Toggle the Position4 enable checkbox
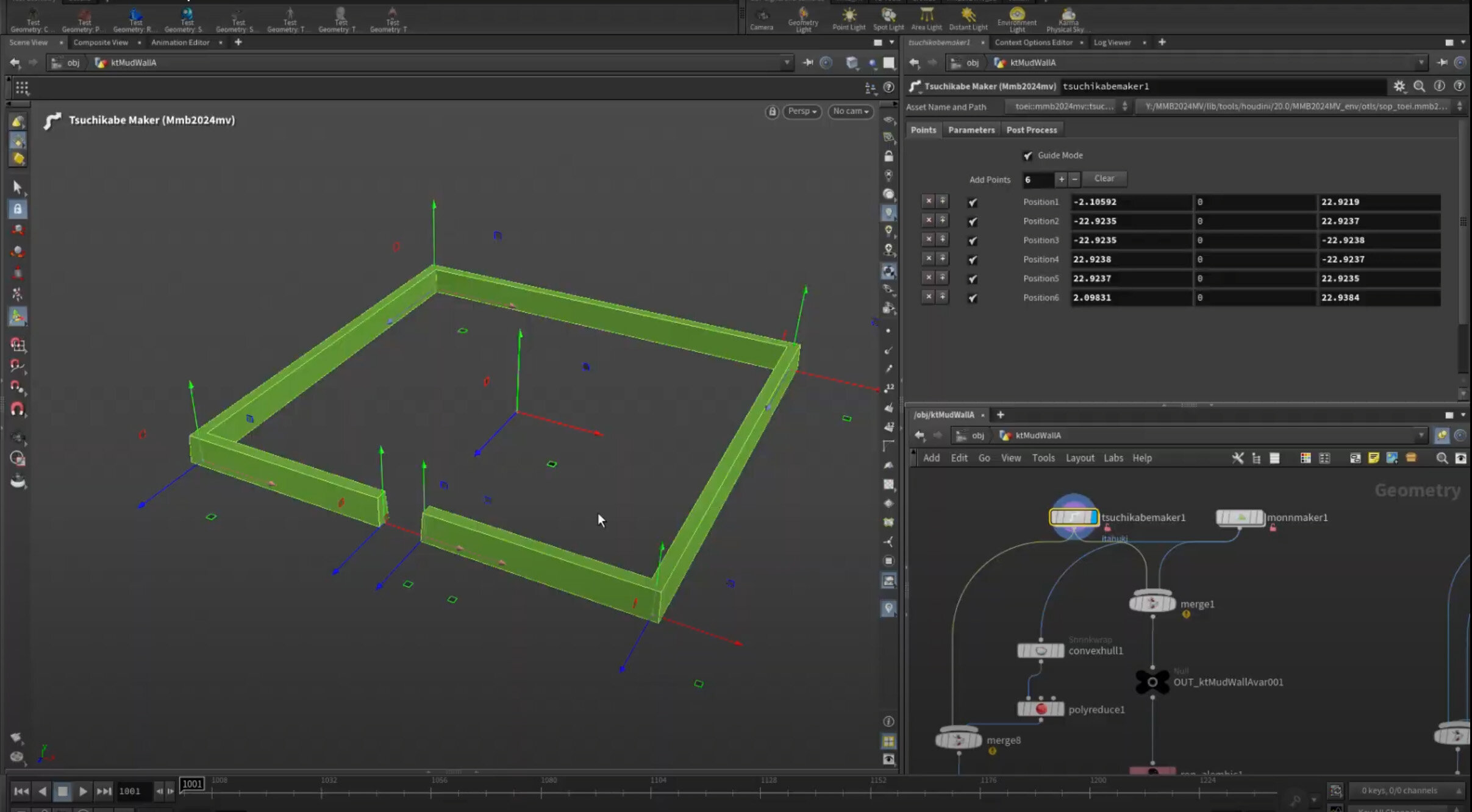Image resolution: width=1472 pixels, height=812 pixels. pos(973,260)
